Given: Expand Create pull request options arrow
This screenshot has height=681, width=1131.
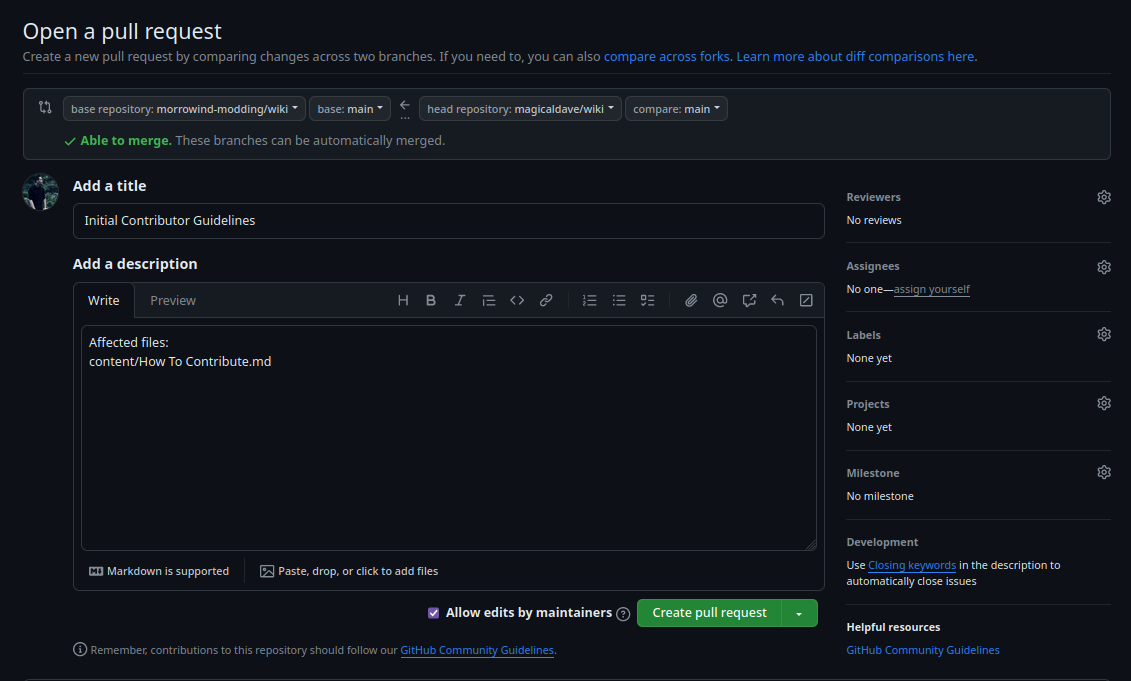Looking at the screenshot, I should (799, 613).
